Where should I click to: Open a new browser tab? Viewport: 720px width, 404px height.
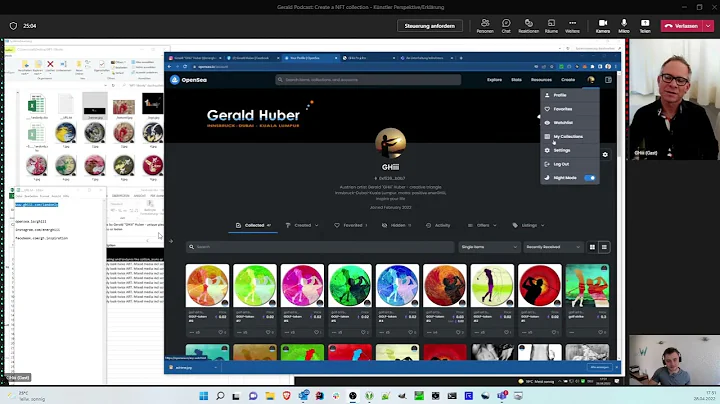461,58
